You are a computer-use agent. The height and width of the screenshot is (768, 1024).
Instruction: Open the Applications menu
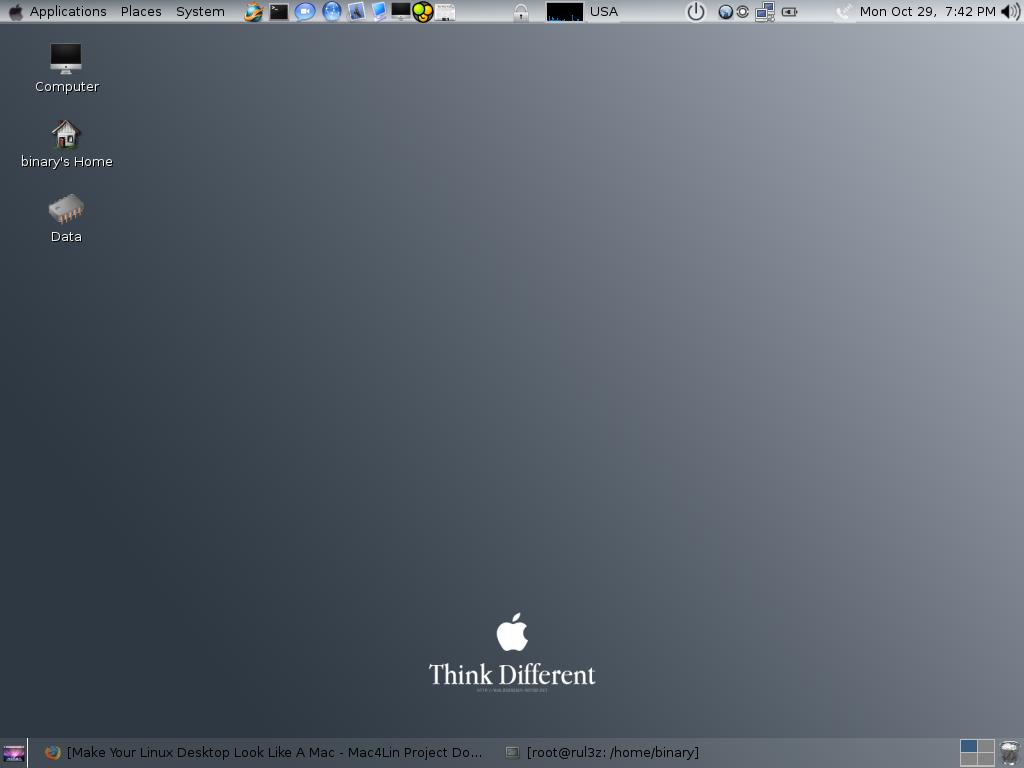click(68, 12)
